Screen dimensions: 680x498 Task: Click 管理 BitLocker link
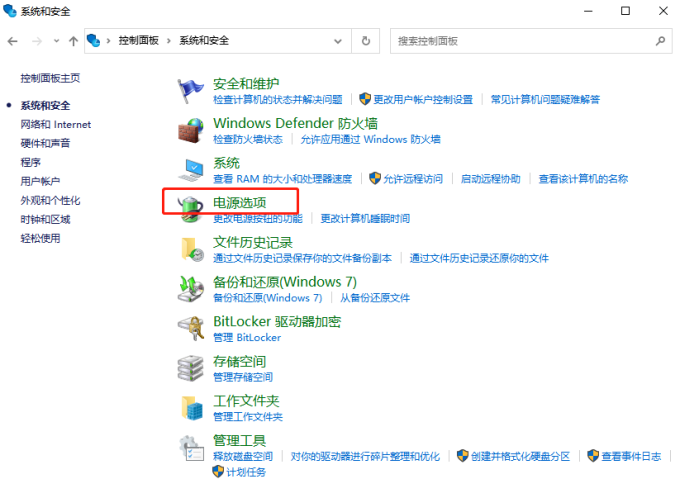pyautogui.click(x=247, y=337)
